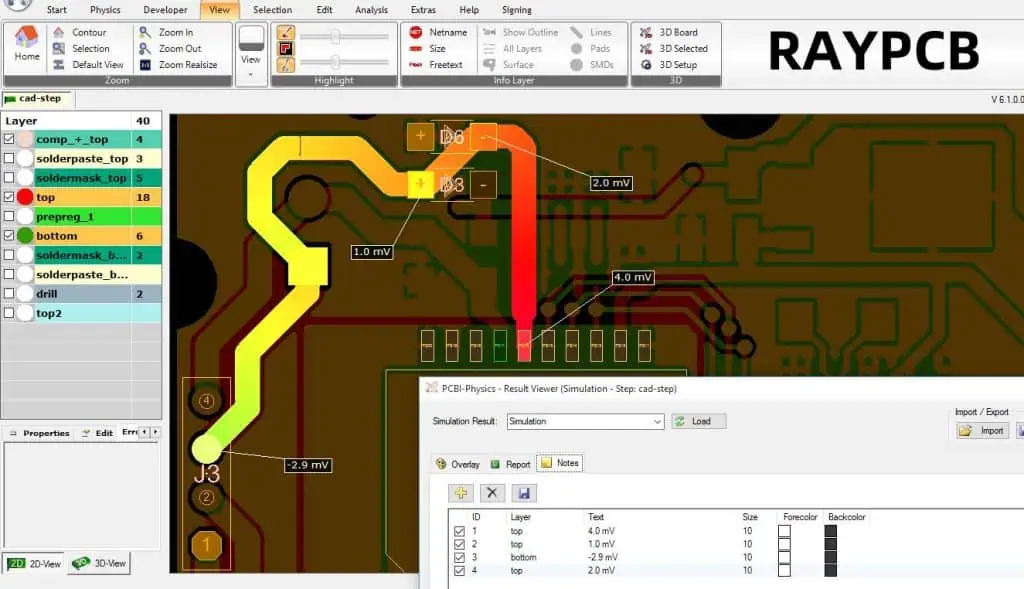Uncheck the comp_+_top layer checkbox
Viewport: 1024px width, 589px height.
pos(10,140)
